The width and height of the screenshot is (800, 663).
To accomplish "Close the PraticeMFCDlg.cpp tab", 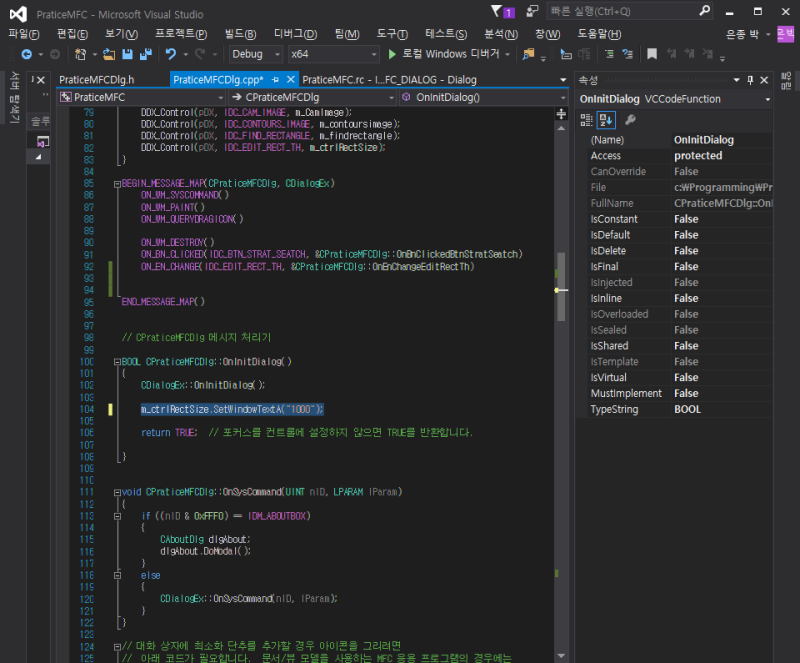I will click(x=290, y=79).
